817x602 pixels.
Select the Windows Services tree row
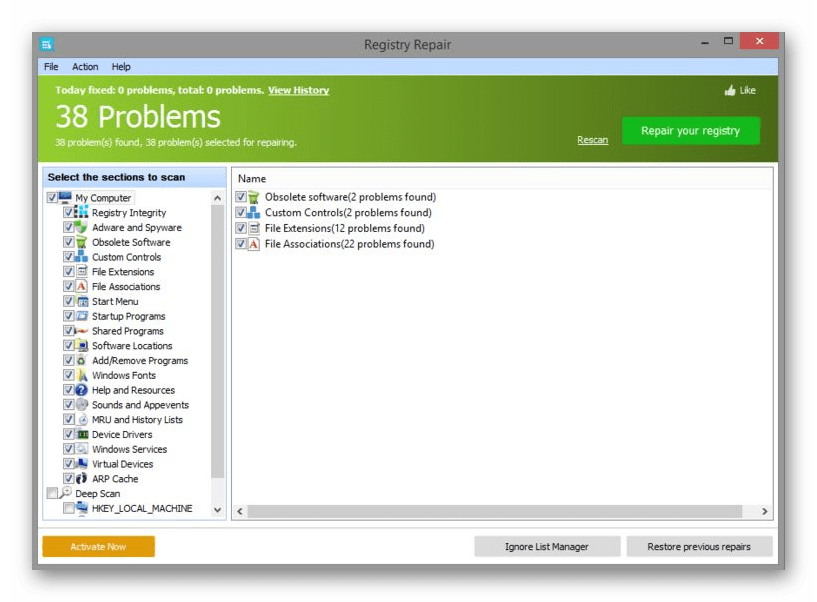pyautogui.click(x=129, y=449)
